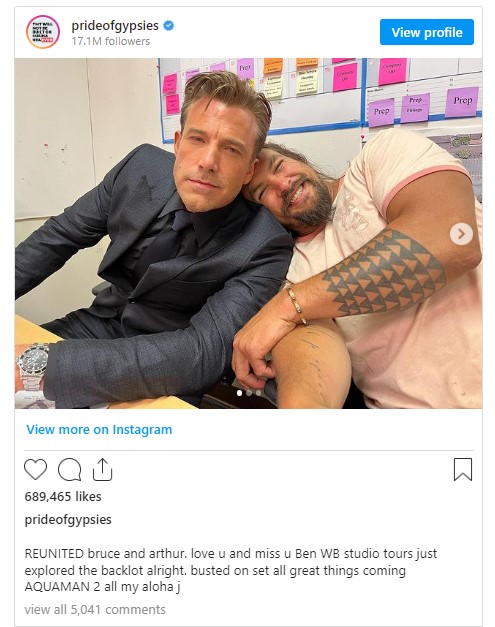Advance carousel with next arrow
This screenshot has width=495, height=627.
461,234
